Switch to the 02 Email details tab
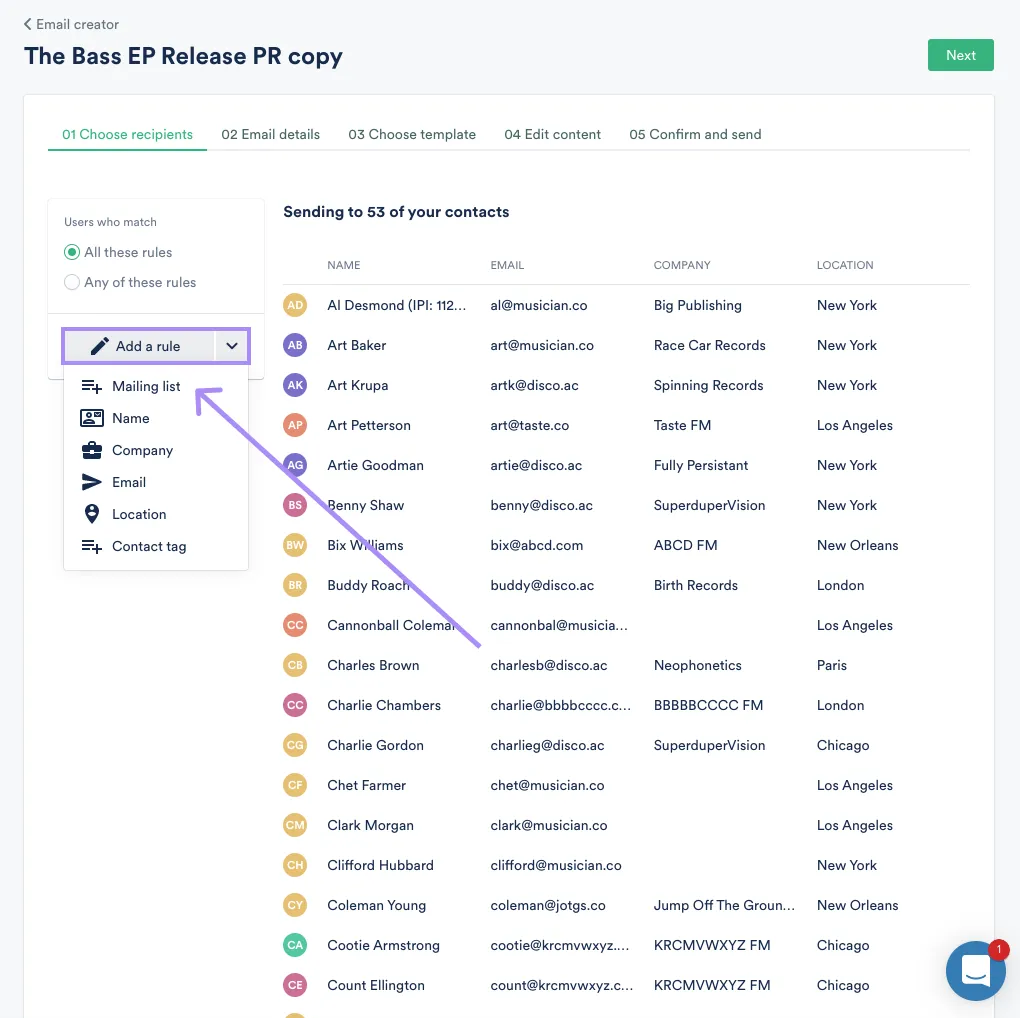 [x=270, y=134]
